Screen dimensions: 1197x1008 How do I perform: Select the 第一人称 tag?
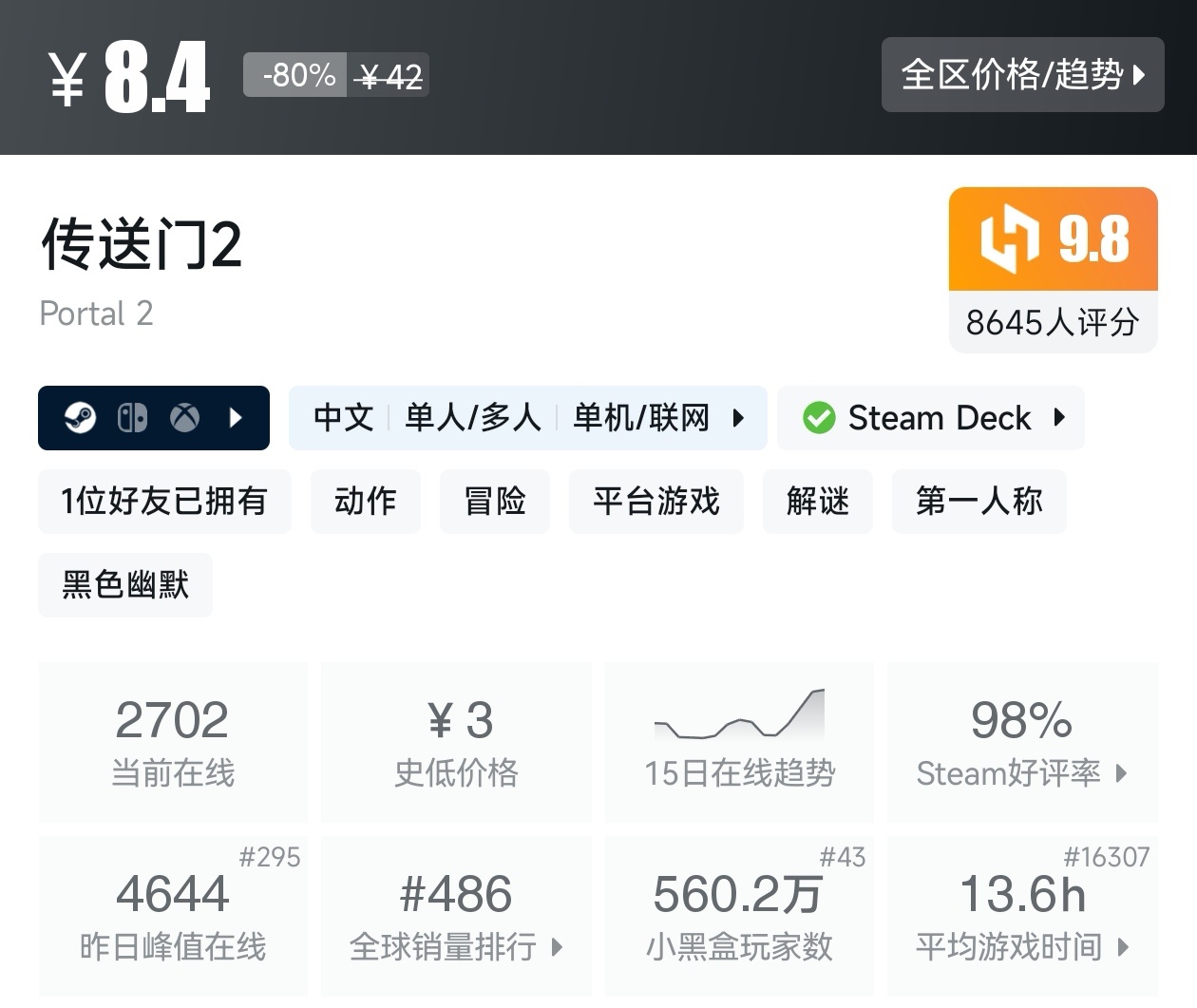(x=978, y=501)
